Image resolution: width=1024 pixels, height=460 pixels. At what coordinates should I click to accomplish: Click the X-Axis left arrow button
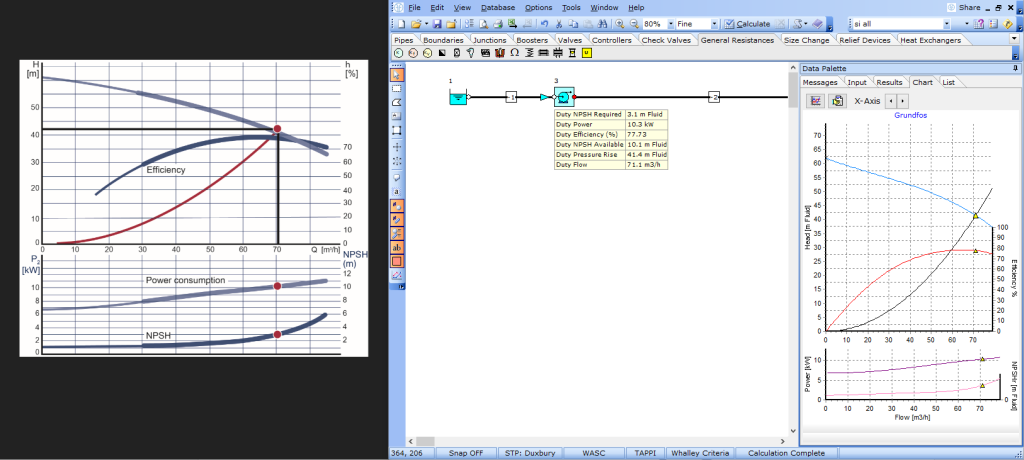tap(893, 101)
